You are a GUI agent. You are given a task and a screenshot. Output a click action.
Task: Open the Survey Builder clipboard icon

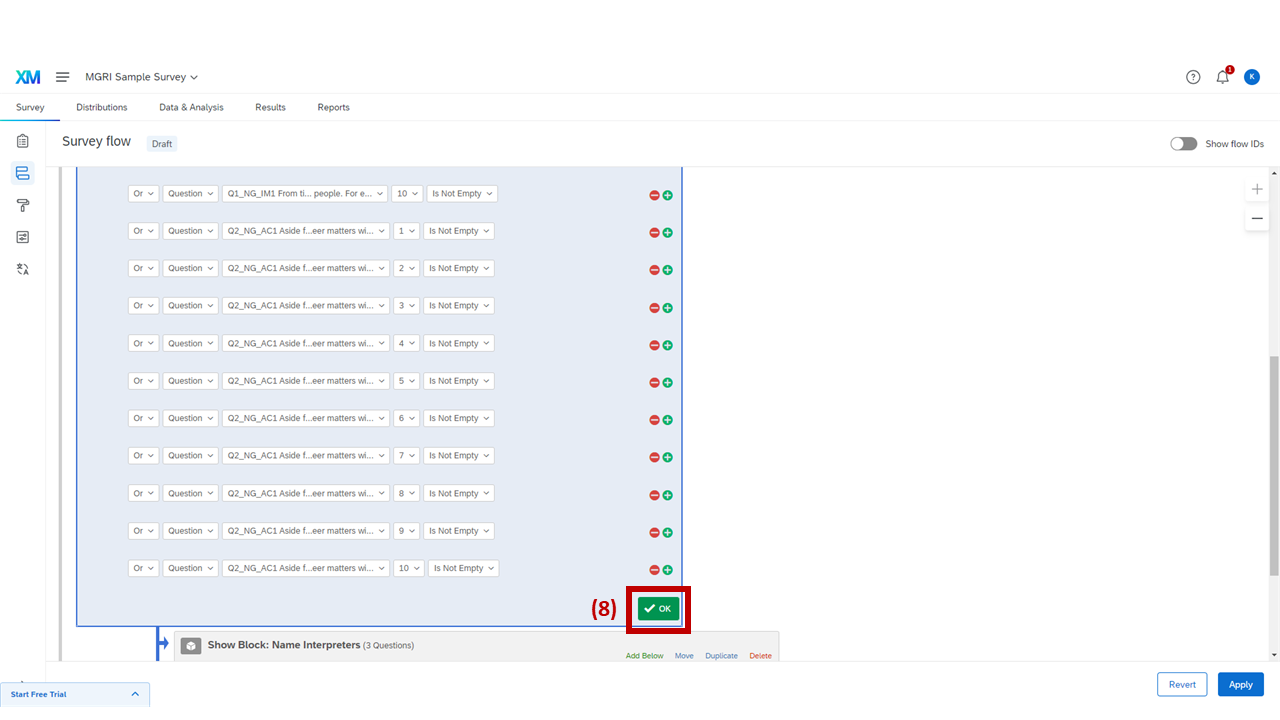[x=22, y=141]
